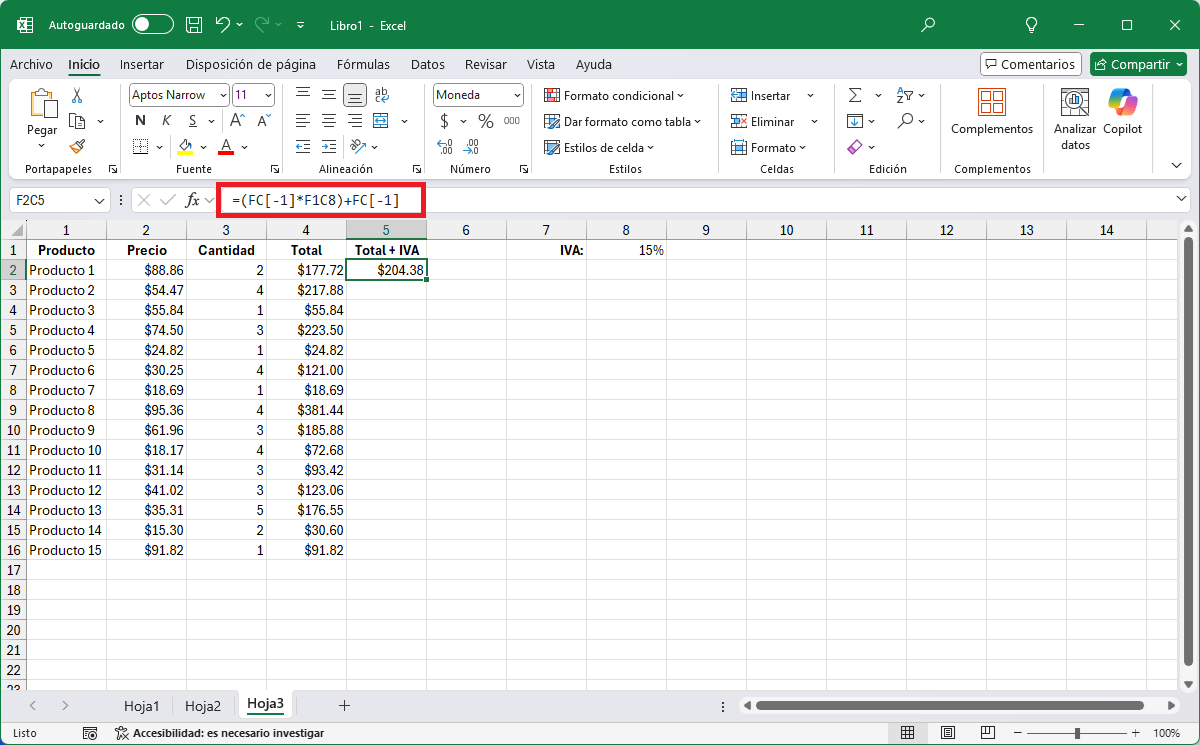The image size is (1200, 745).
Task: Increase decimal places
Action: tap(445, 147)
